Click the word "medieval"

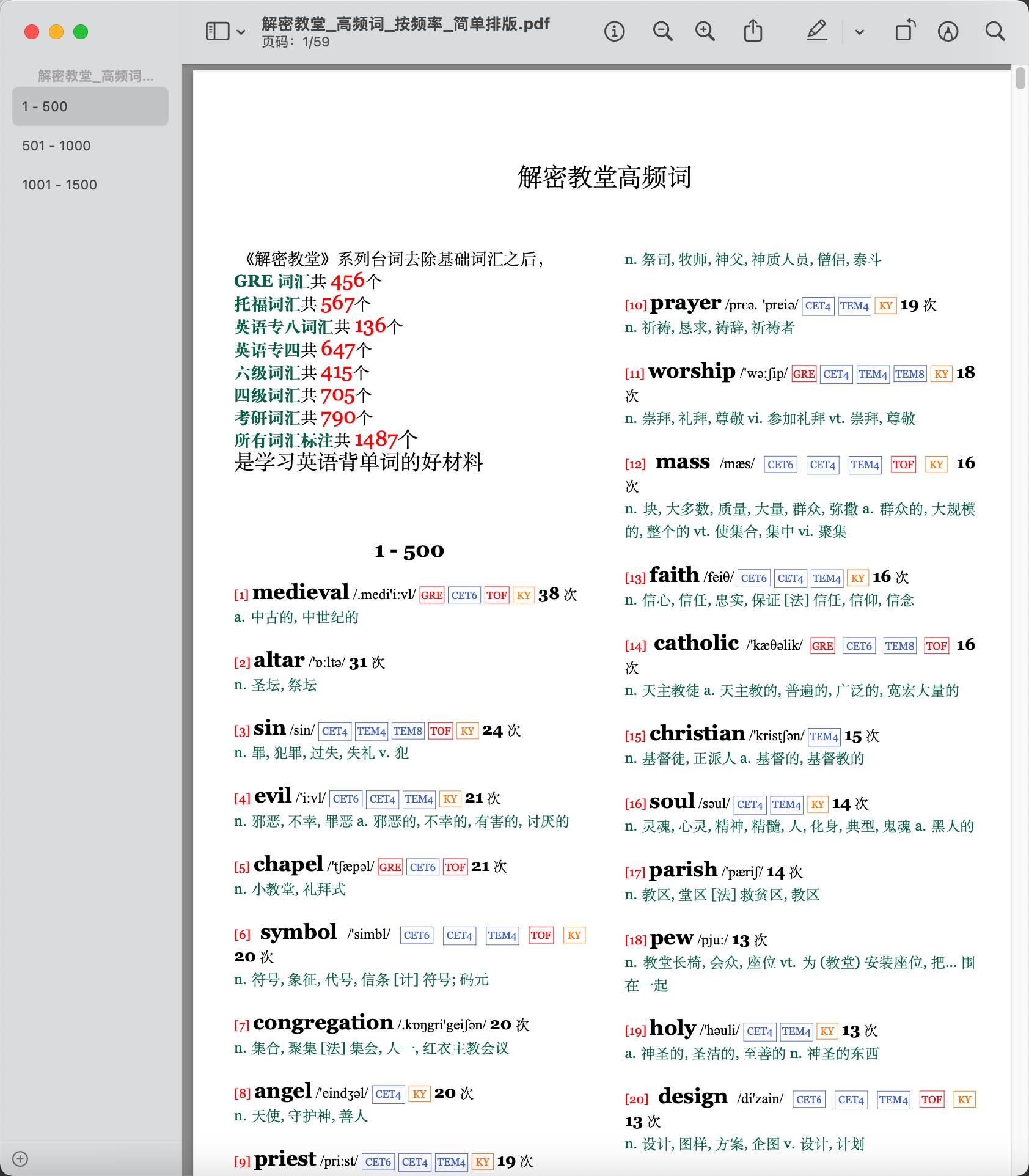click(x=301, y=592)
